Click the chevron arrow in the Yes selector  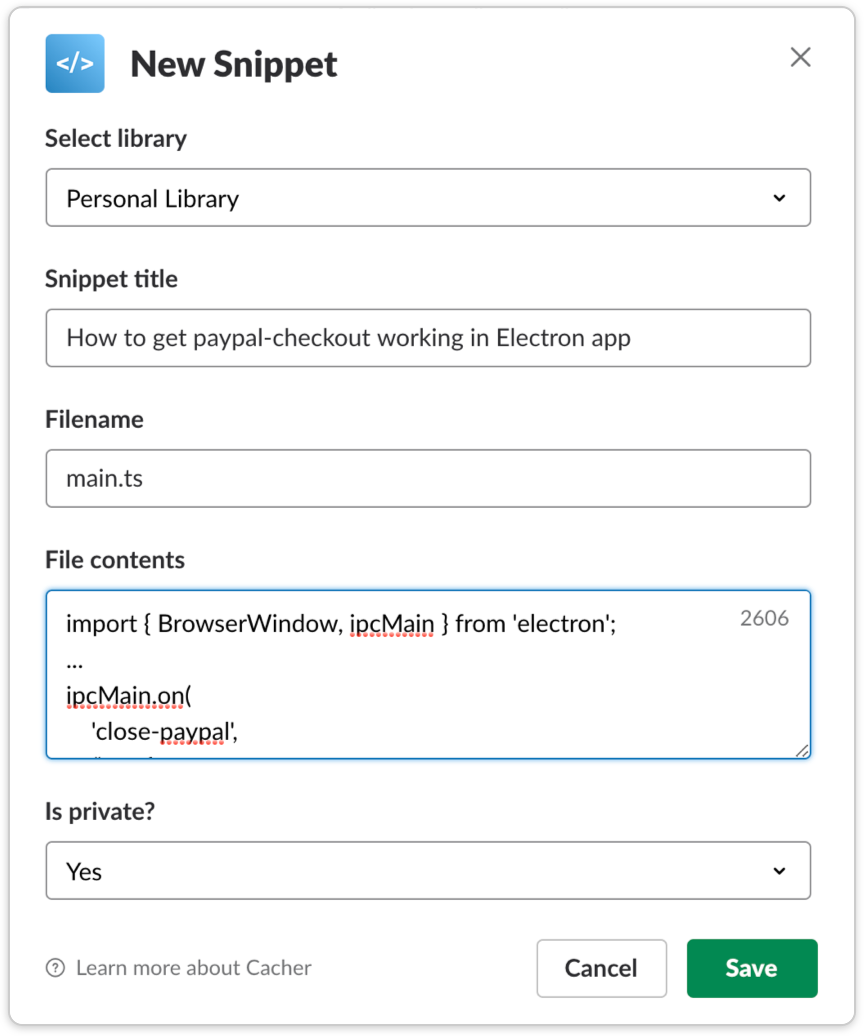[x=779, y=871]
